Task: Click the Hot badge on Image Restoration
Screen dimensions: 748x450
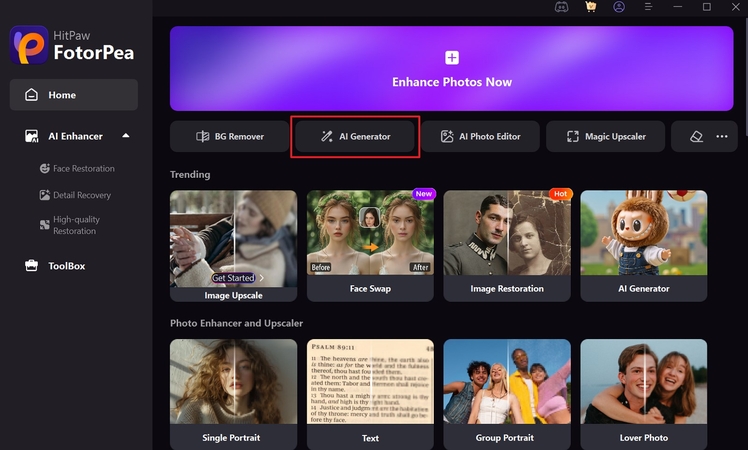Action: [561, 194]
